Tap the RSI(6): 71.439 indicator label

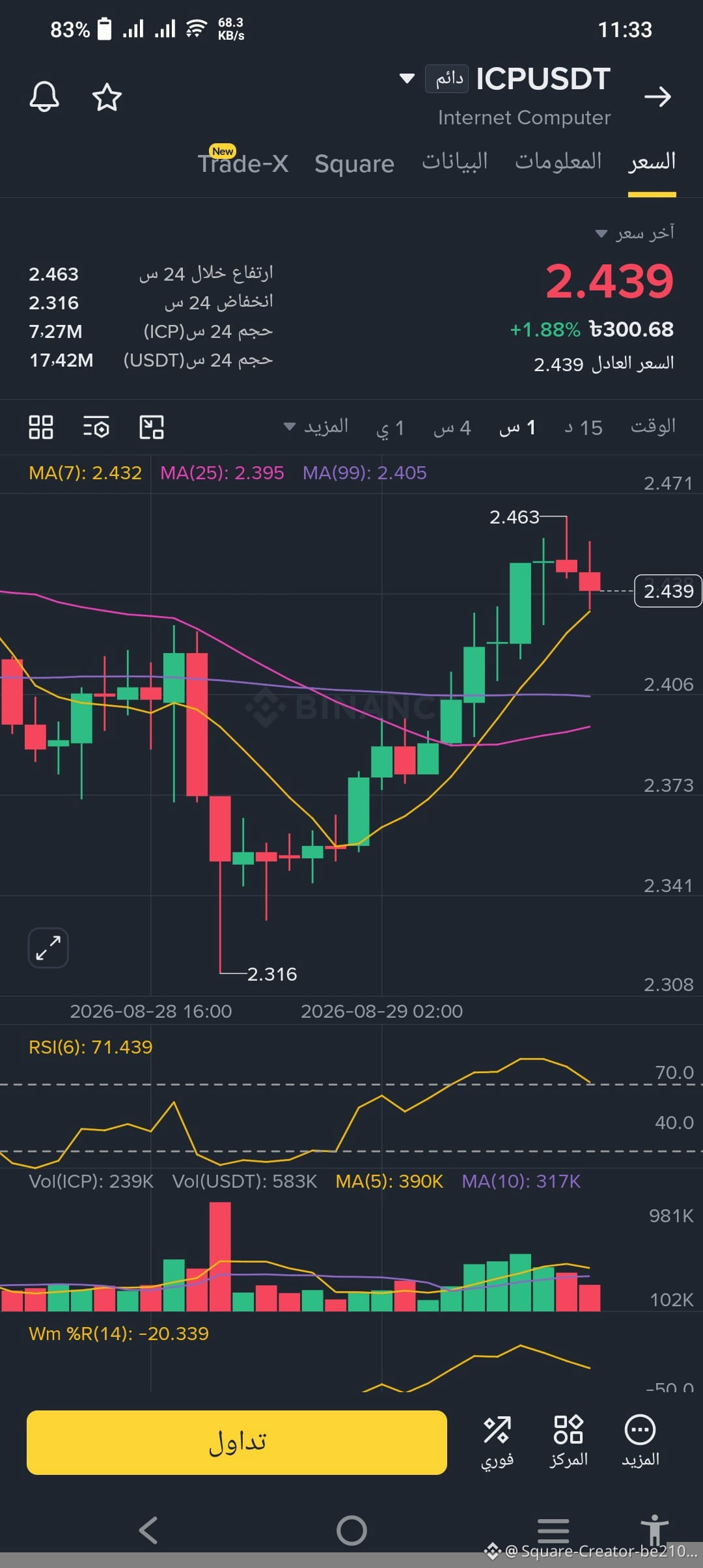tap(90, 1047)
